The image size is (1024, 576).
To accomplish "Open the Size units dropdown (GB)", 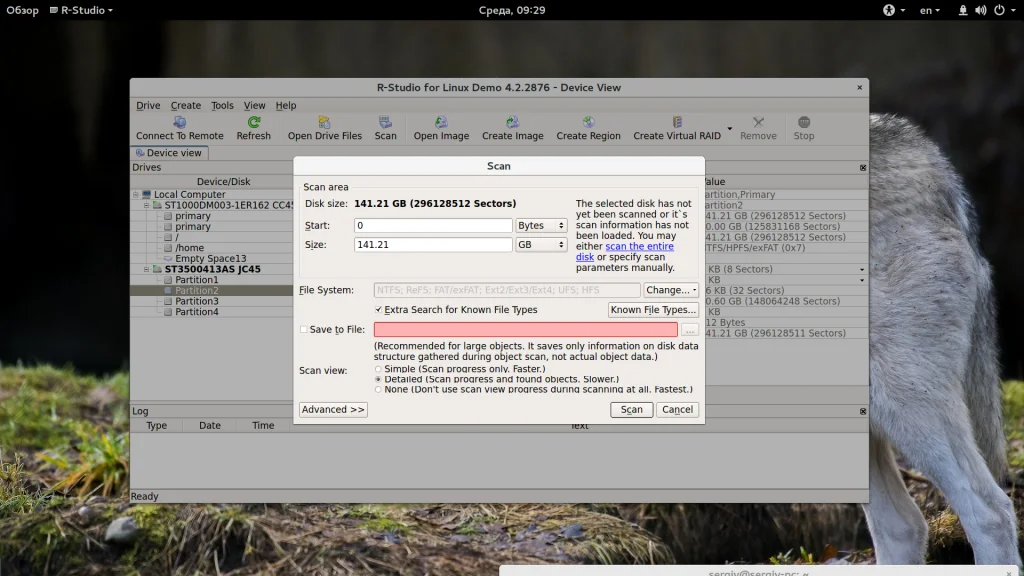I will tap(541, 245).
